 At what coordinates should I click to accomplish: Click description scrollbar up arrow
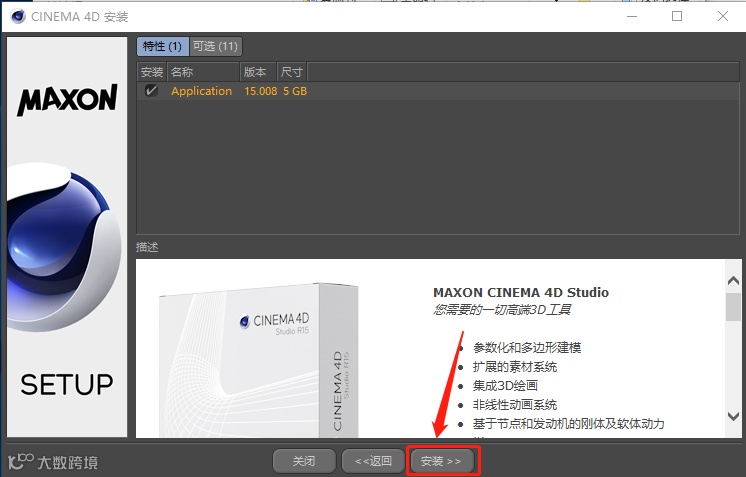(x=733, y=281)
